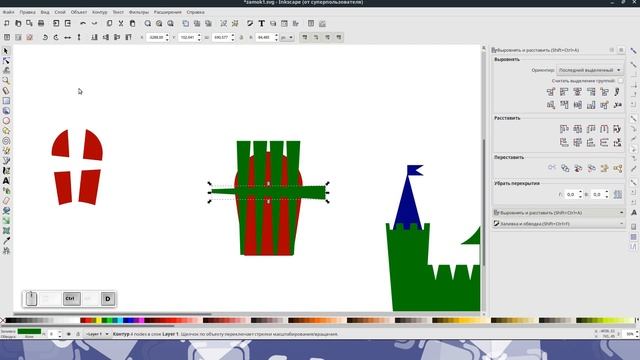Image resolution: width=640 pixels, height=360 pixels.
Task: Toggle the top snapping button in snap bar
Action: tap(633, 51)
